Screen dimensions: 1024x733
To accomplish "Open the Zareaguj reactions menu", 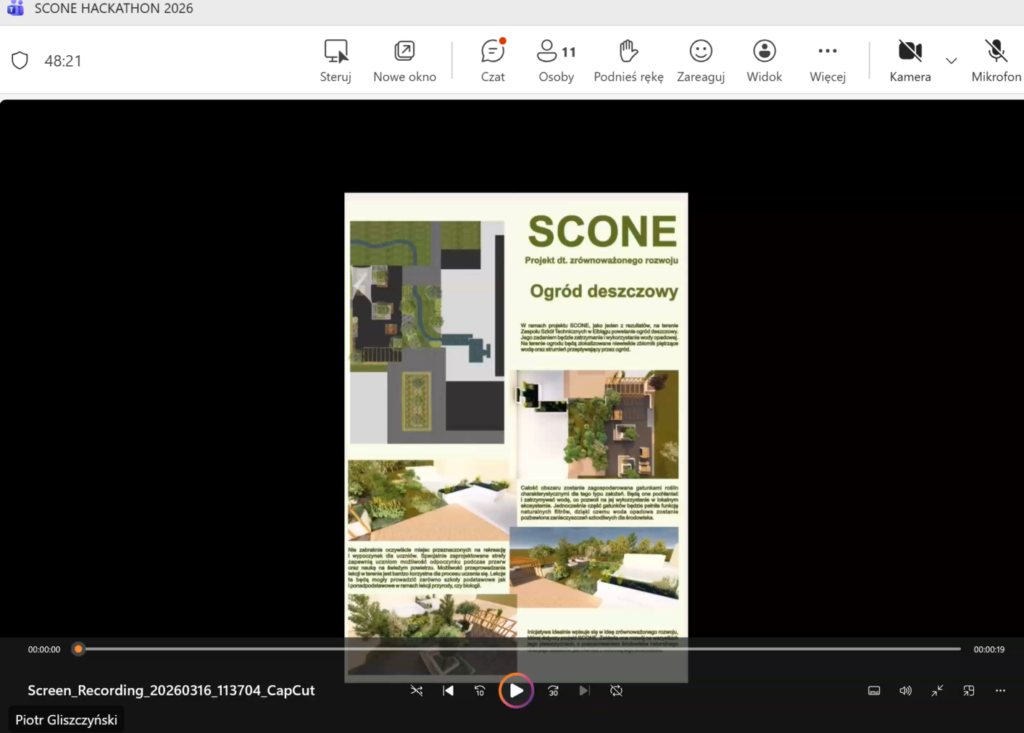I will click(x=700, y=60).
